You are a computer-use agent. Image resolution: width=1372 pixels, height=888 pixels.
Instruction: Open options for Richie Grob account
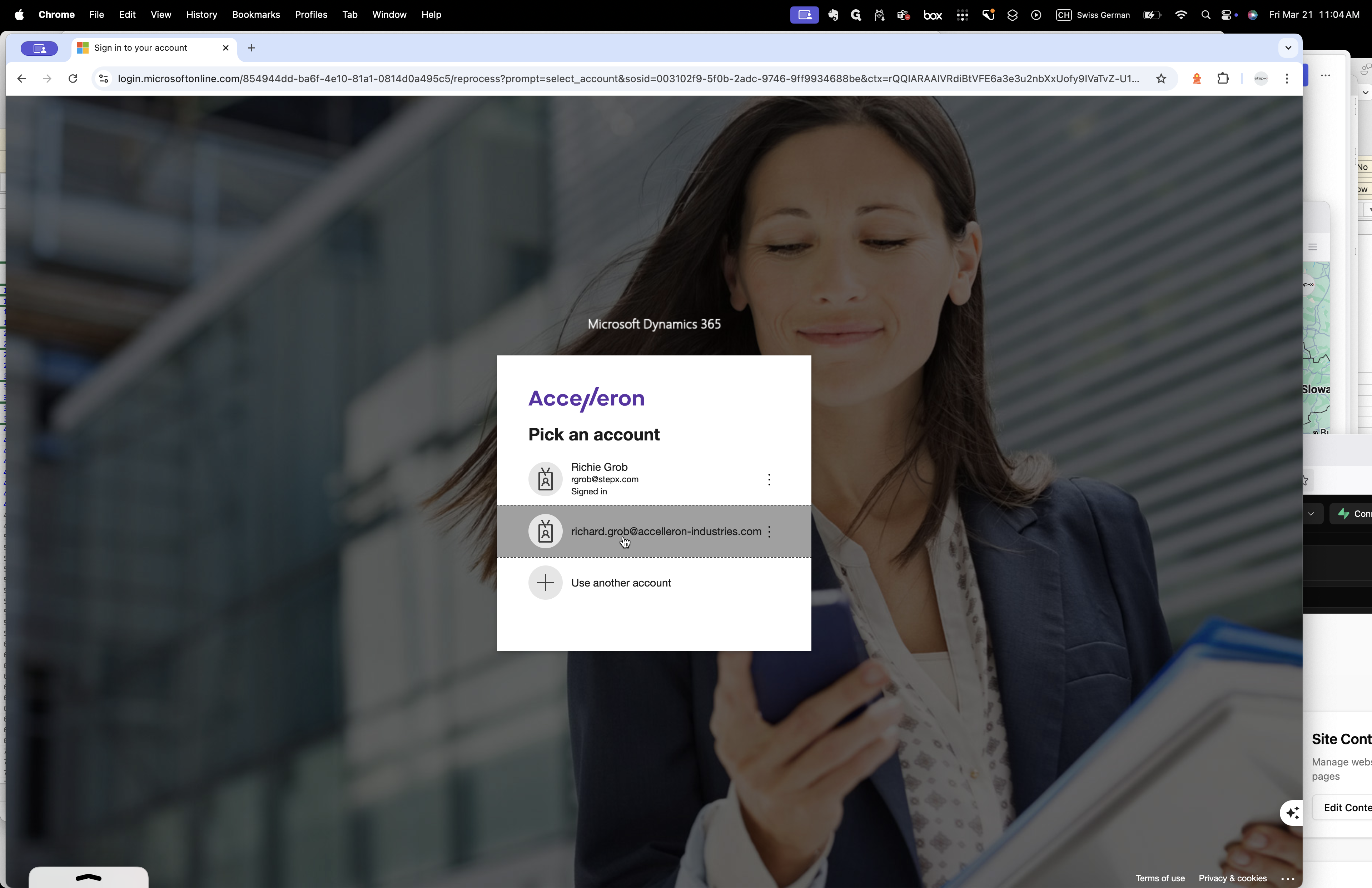769,479
